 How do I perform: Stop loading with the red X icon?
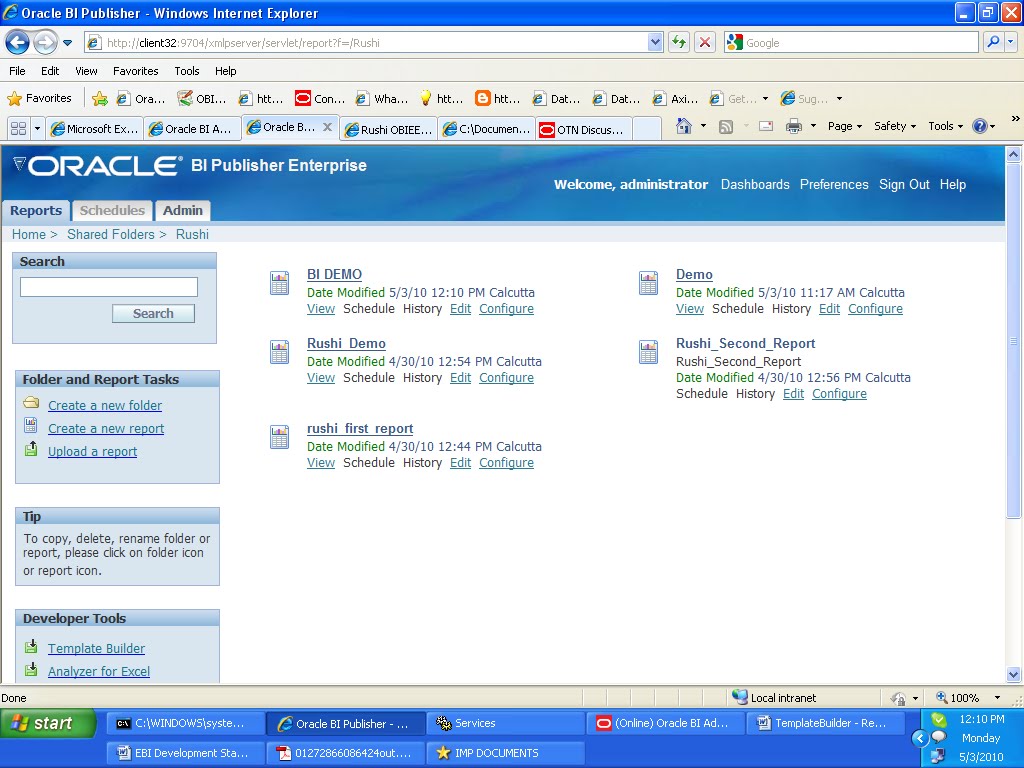[705, 42]
